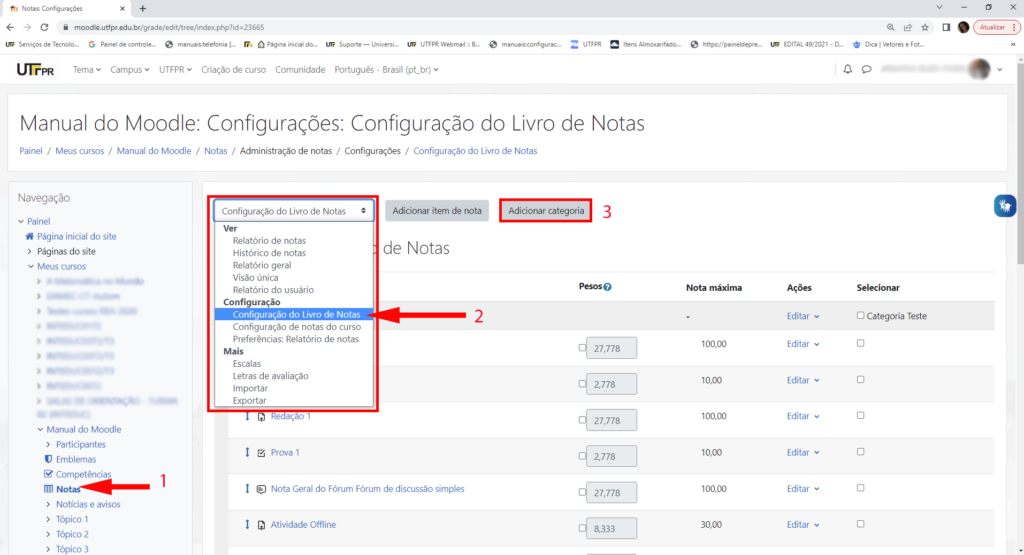The height and width of the screenshot is (555, 1024).
Task: Open the Editar dropdown in Redação 1 row
Action: pyautogui.click(x=803, y=416)
